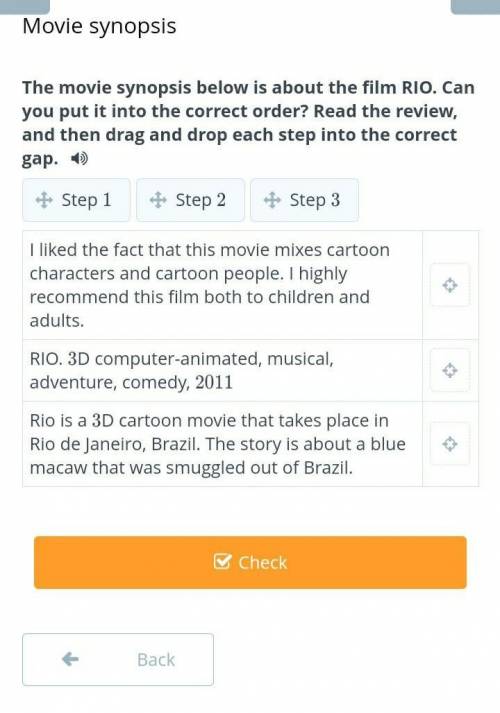Click drop target beside 'I liked the fact' text

pyautogui.click(x=450, y=285)
